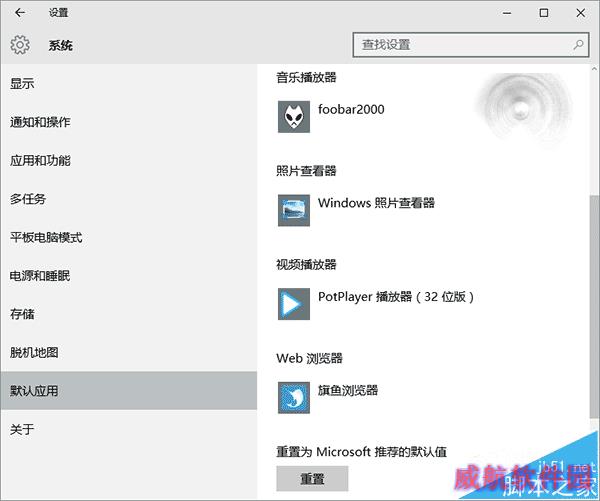
Task: Click the vertical scrollbar thumb
Action: [594, 306]
